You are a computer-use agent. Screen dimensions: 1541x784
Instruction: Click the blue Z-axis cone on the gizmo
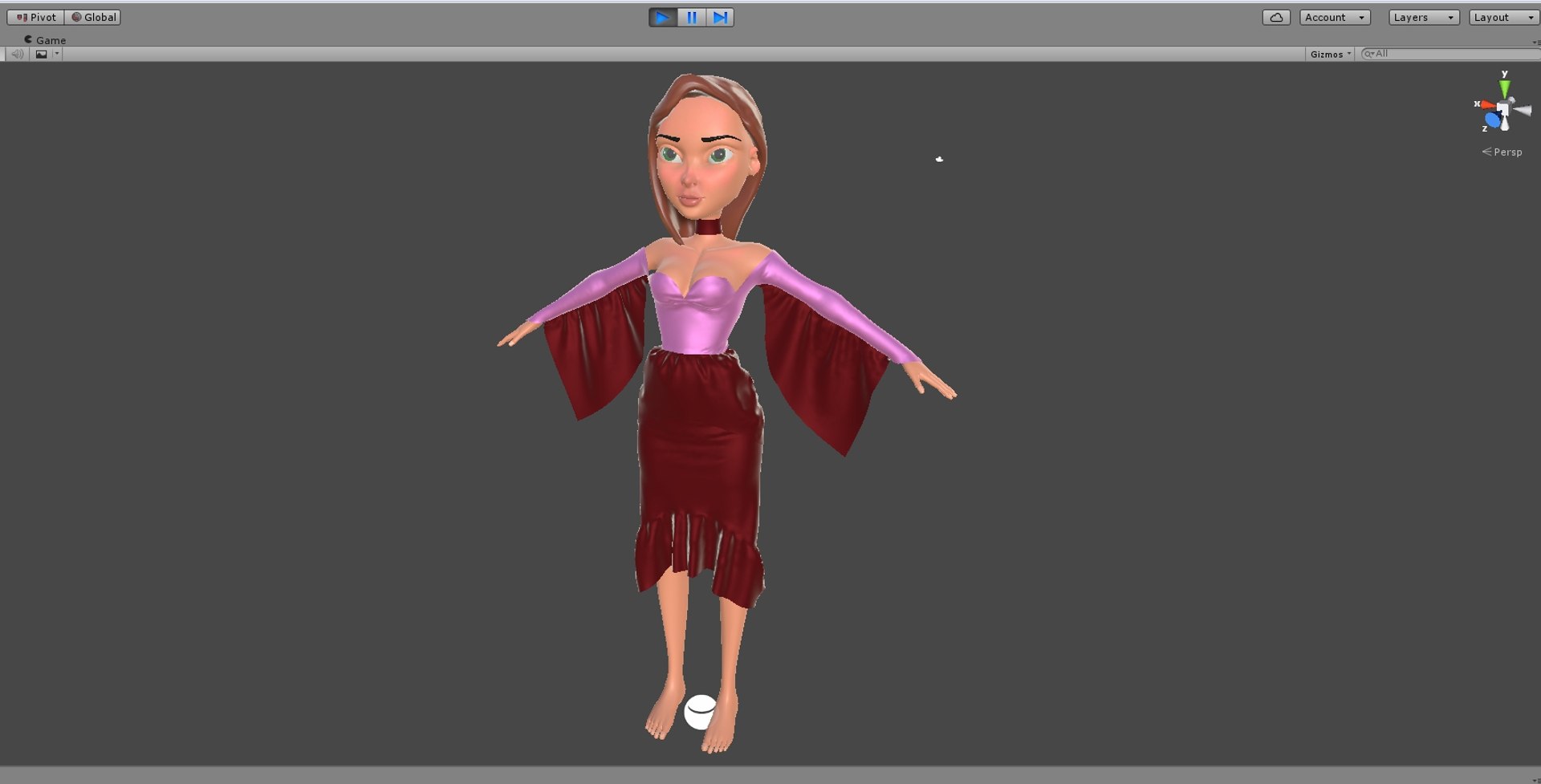[x=1492, y=120]
